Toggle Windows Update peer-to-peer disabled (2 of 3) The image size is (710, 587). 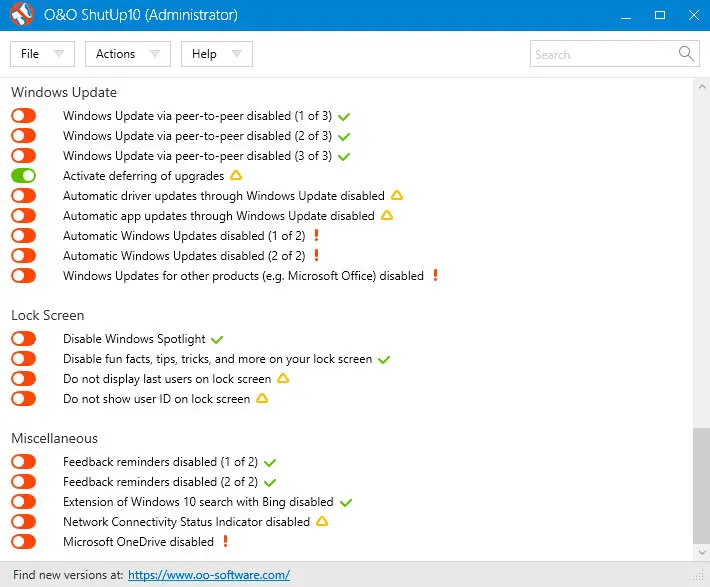24,135
